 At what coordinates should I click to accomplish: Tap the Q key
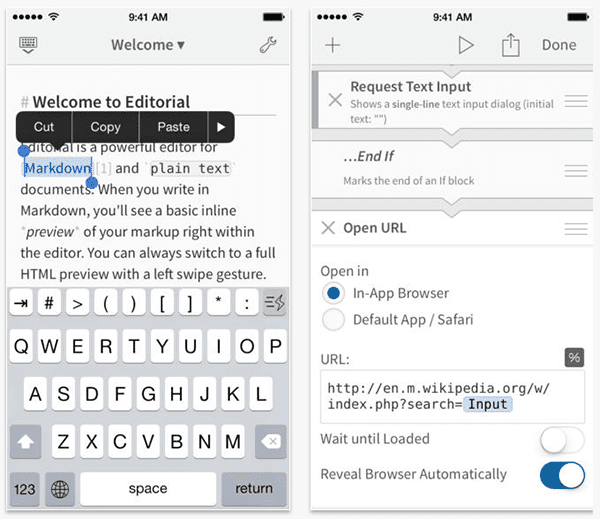(21, 346)
